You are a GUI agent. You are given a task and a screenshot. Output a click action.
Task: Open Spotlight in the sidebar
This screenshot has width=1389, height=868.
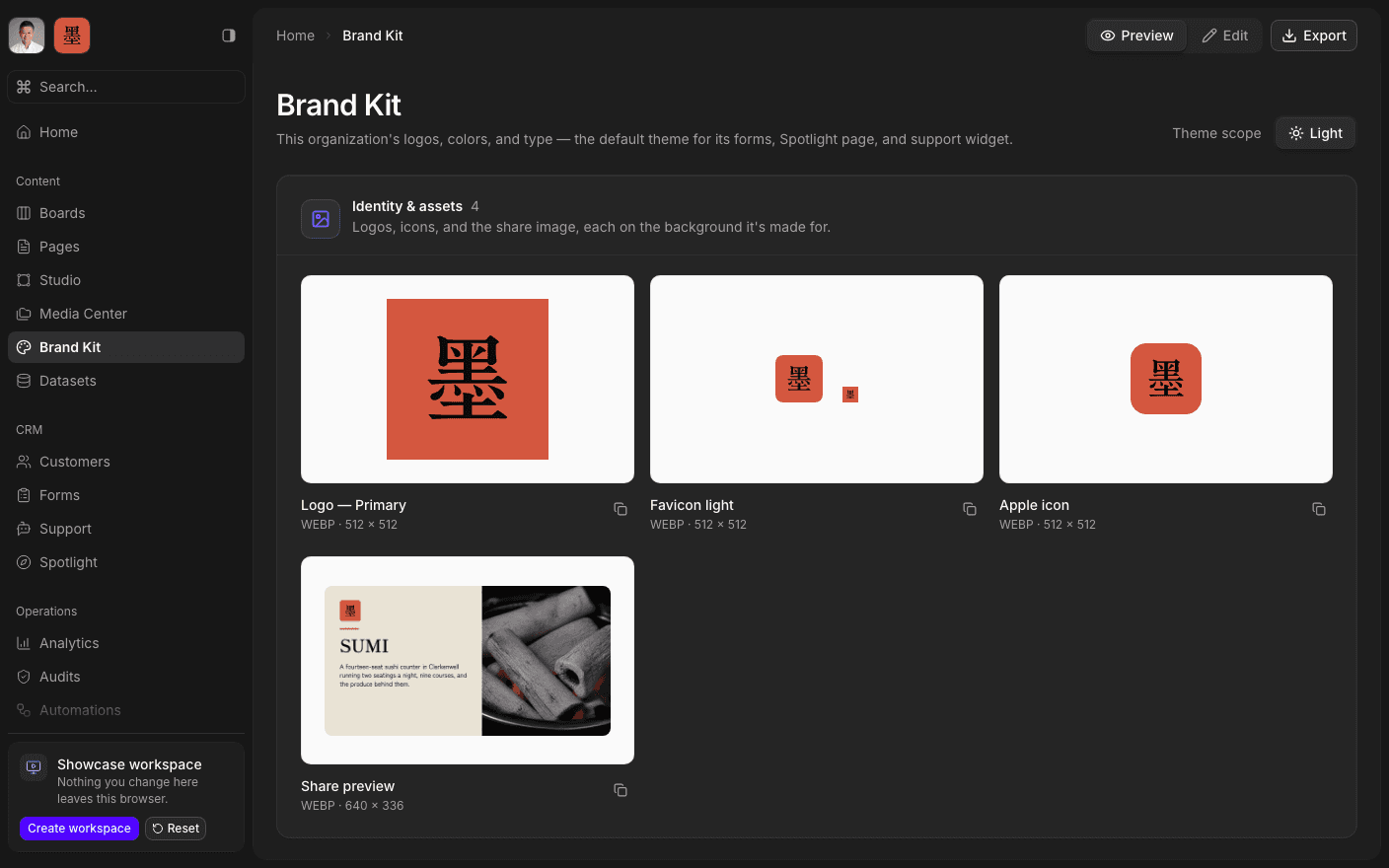click(x=126, y=562)
